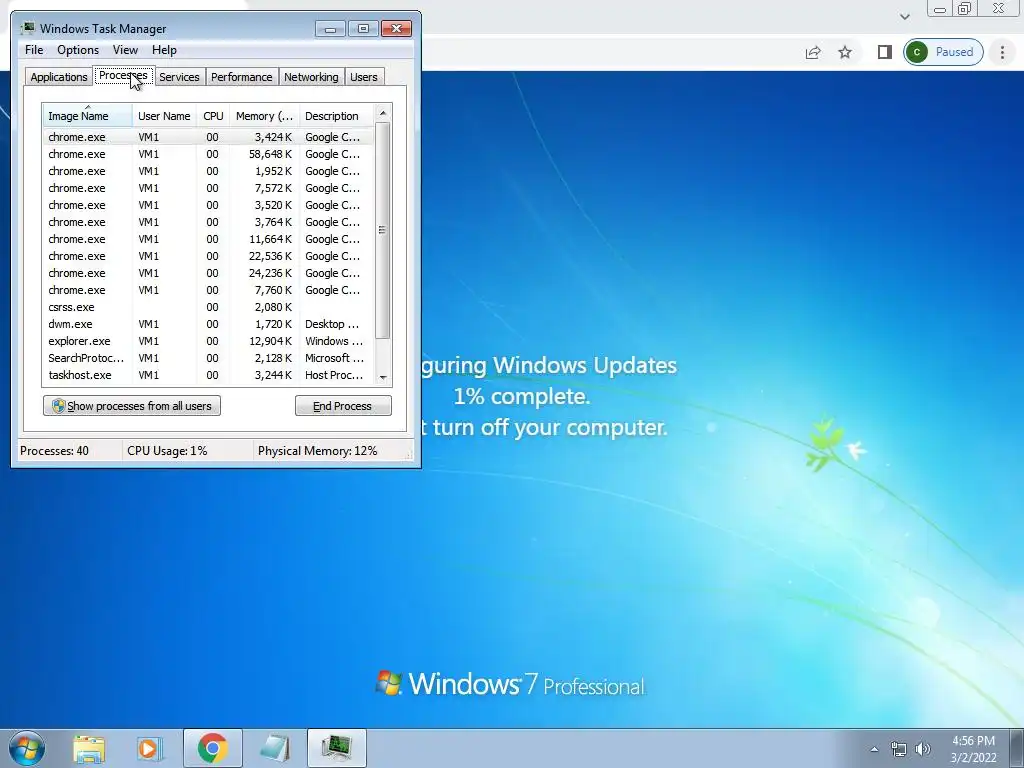Select the explorer.exe process row

coord(209,341)
